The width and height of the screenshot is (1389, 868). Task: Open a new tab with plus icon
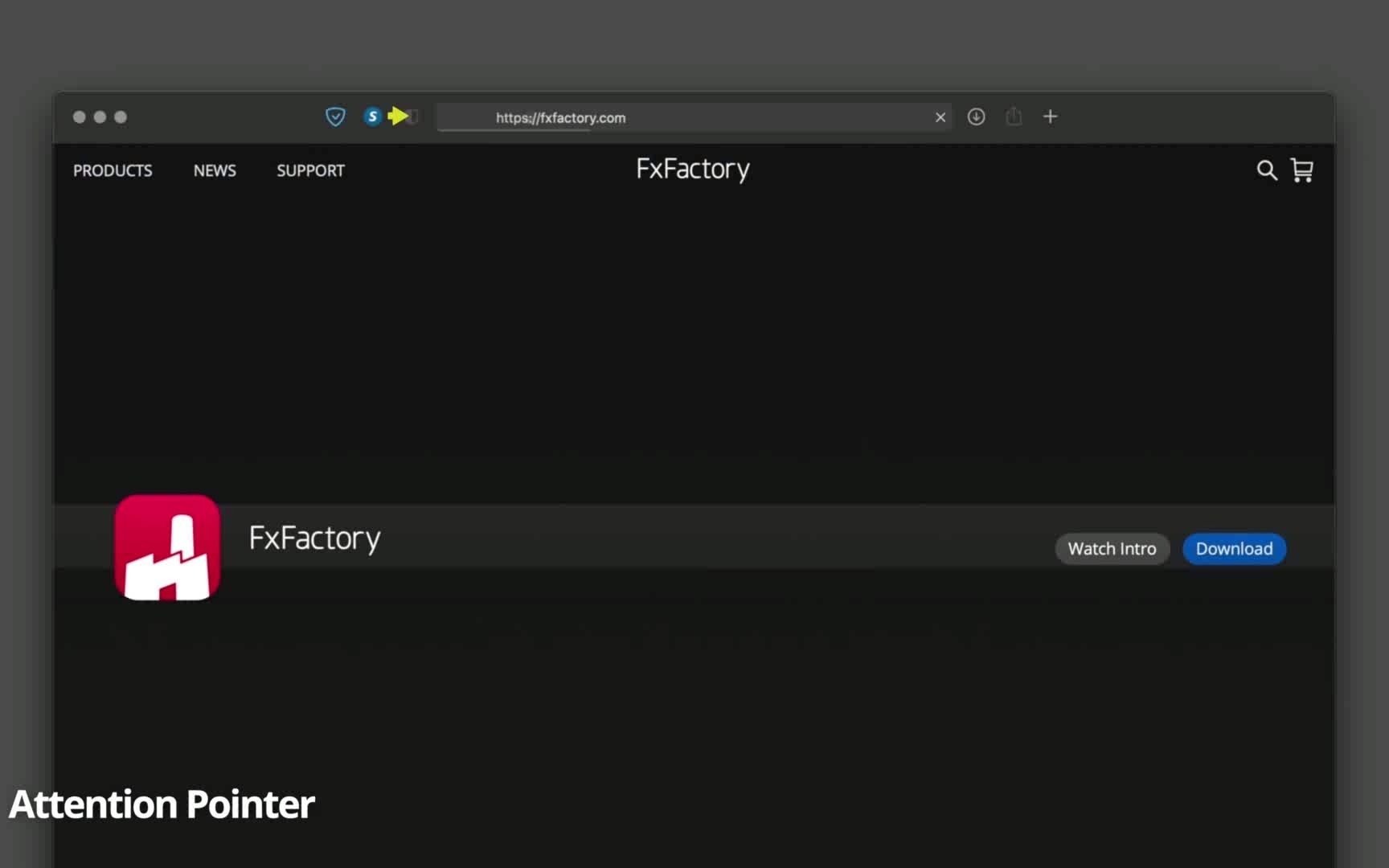point(1050,117)
